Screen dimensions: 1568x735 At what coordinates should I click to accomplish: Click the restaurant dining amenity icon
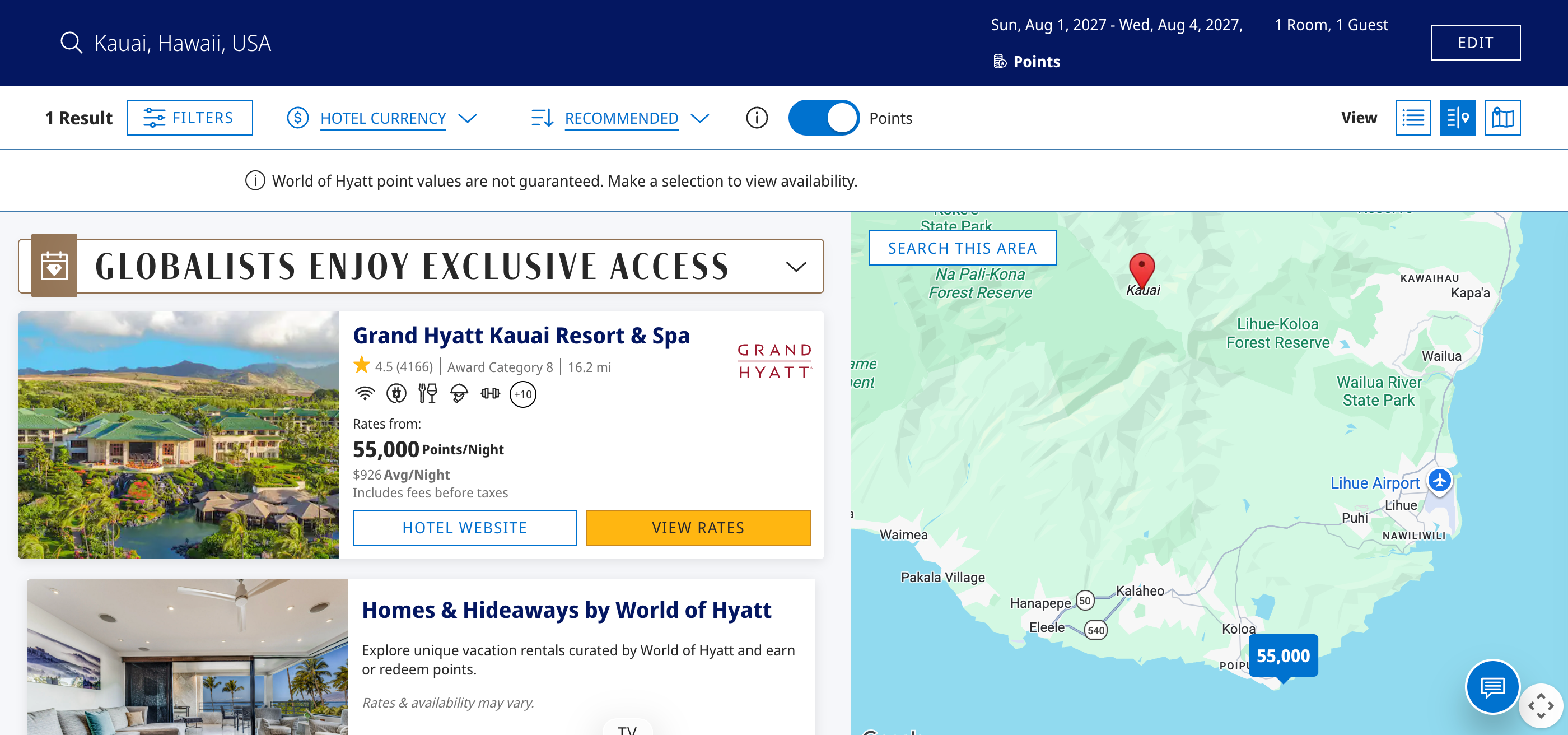(x=427, y=393)
